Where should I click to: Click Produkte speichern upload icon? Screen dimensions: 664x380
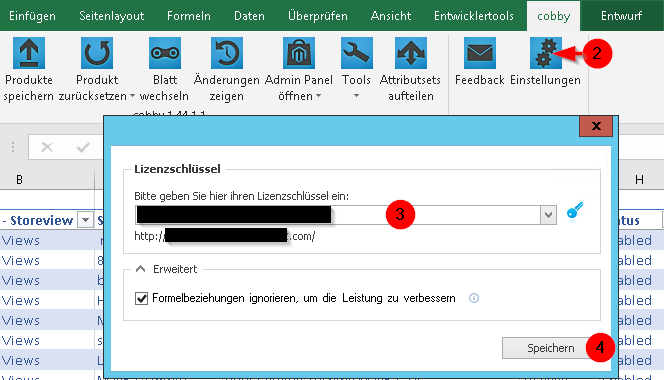pyautogui.click(x=29, y=53)
